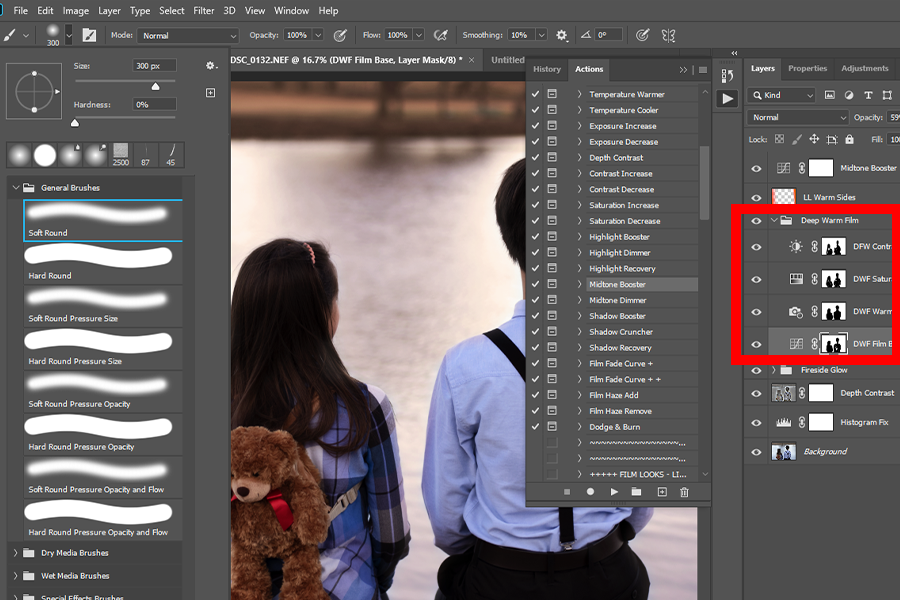Viewport: 900px width, 600px height.
Task: Toggle the brush settings panel icon
Action: pos(90,35)
